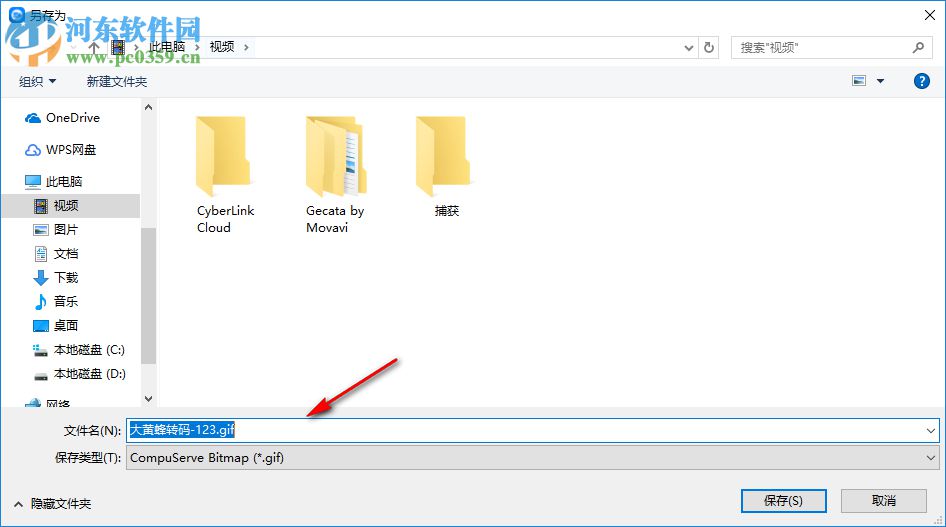Select the 捕获 folder

coord(445,166)
